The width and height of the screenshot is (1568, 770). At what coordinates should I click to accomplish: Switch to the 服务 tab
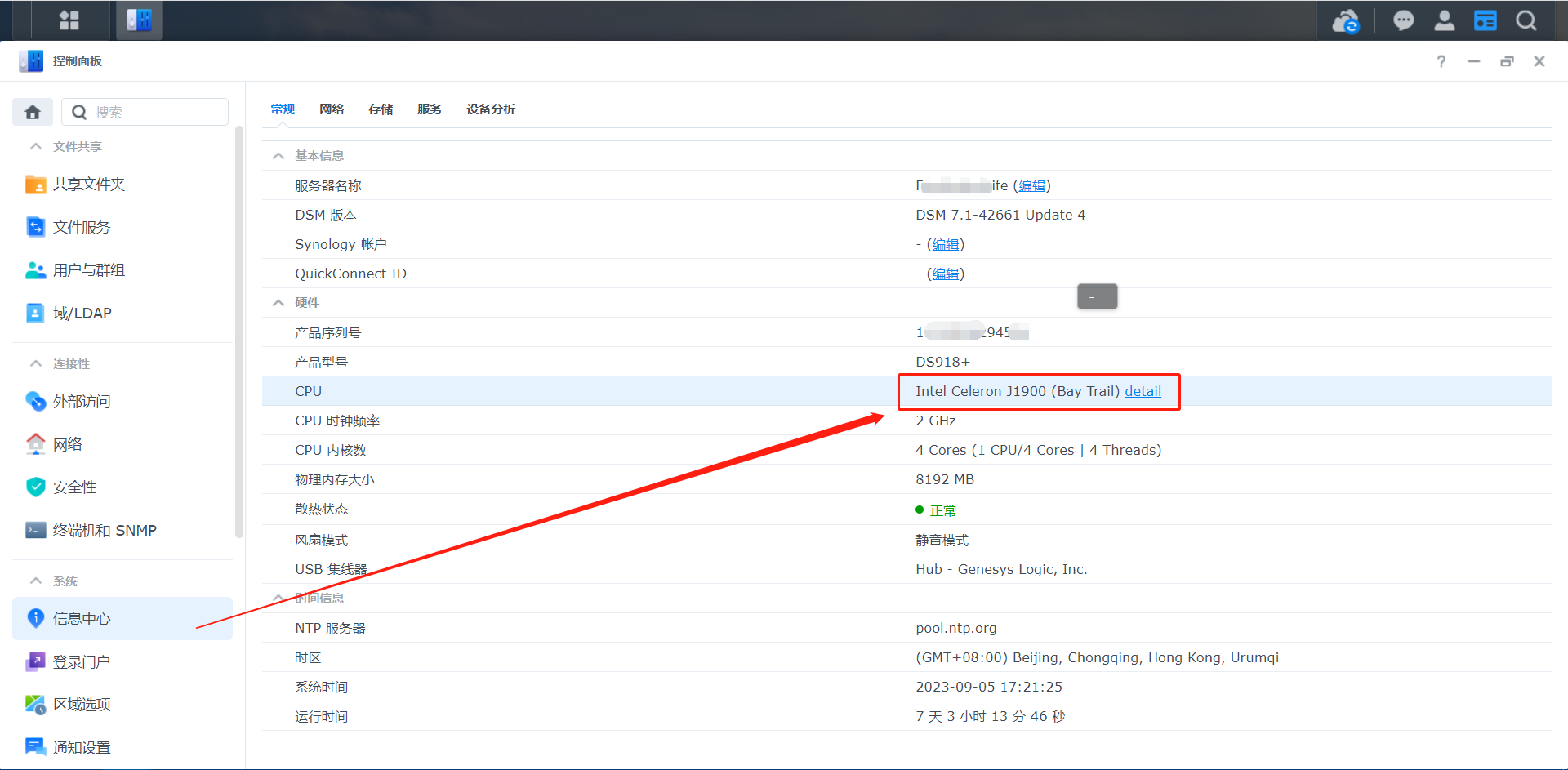coord(430,109)
